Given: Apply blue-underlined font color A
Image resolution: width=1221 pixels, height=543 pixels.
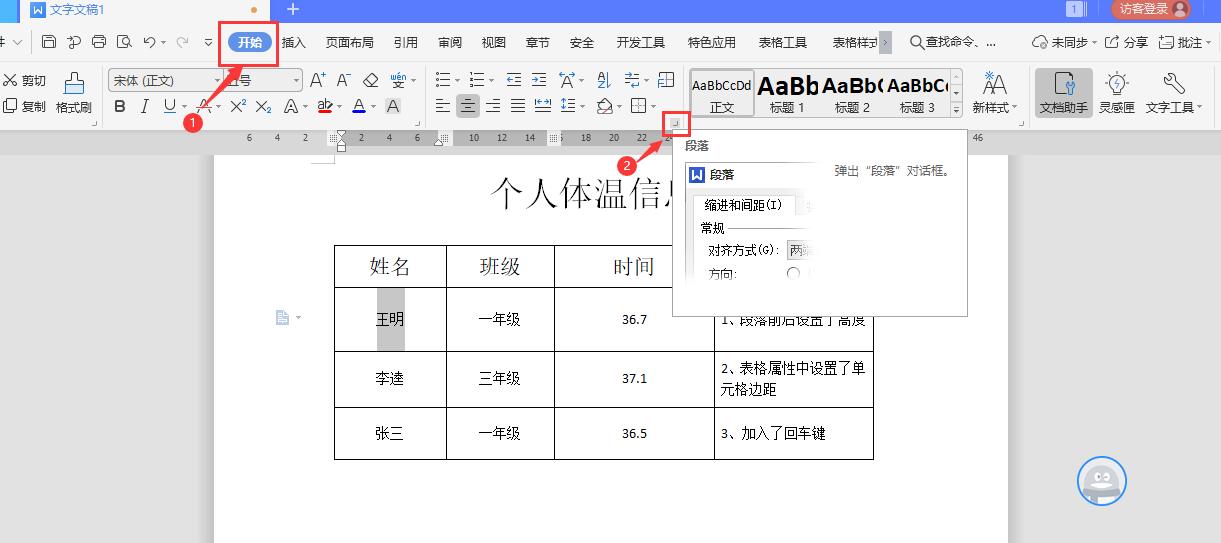Looking at the screenshot, I should pyautogui.click(x=358, y=106).
